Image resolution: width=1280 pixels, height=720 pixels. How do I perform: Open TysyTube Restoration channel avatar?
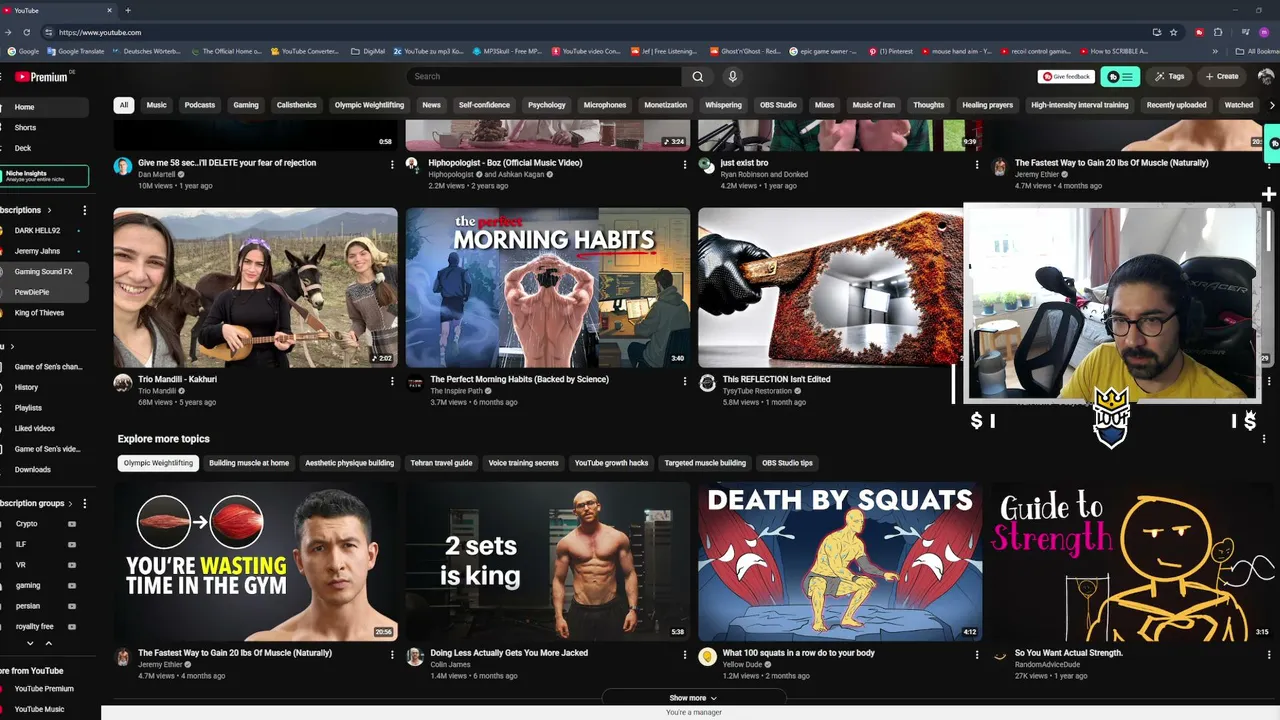707,383
